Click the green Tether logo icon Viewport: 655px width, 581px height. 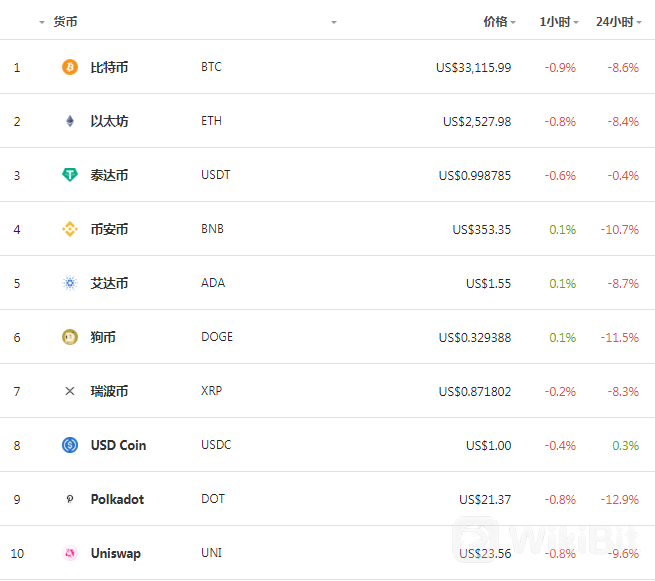(x=70, y=175)
